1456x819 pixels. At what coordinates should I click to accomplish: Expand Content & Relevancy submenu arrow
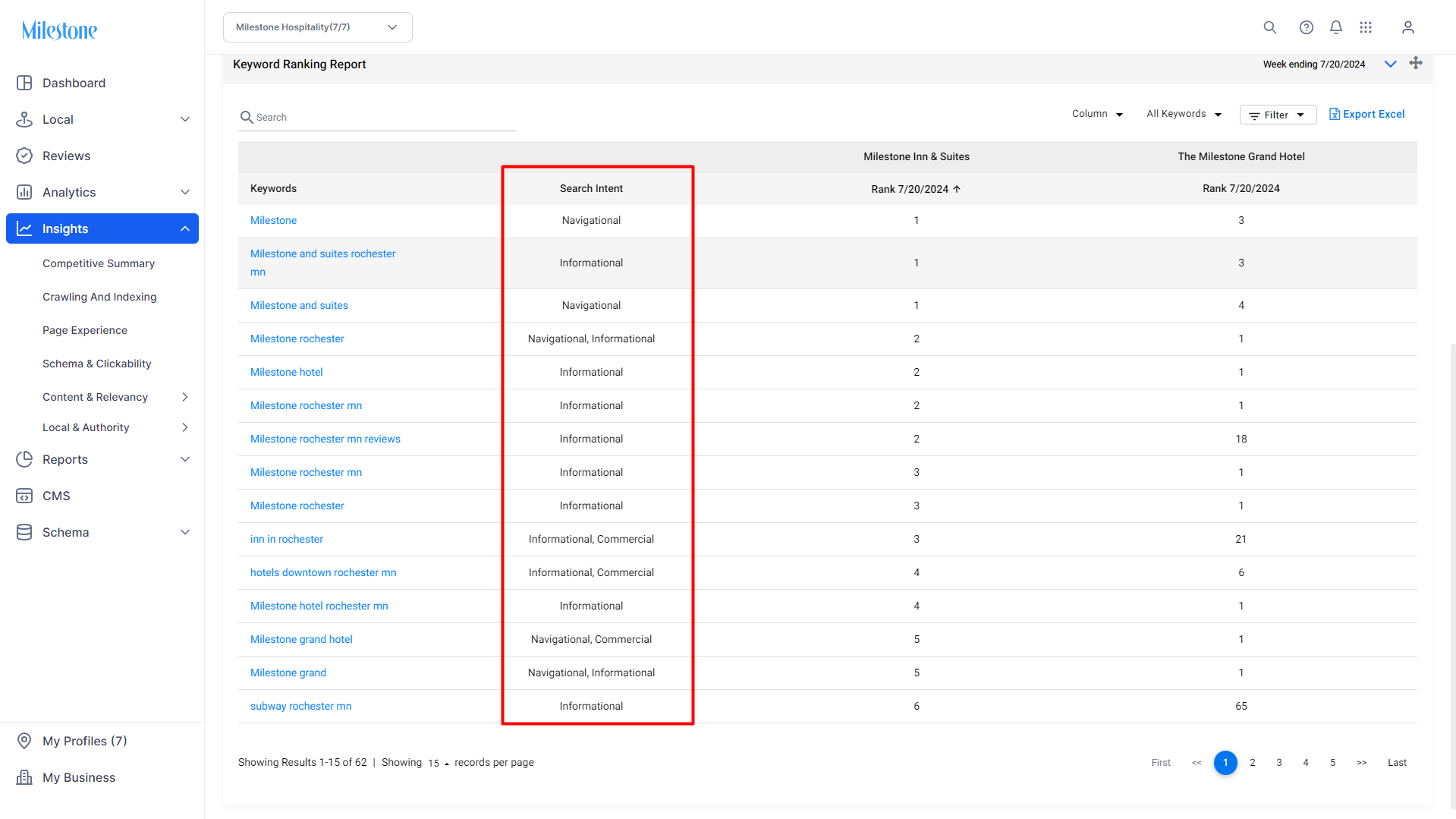pos(185,397)
